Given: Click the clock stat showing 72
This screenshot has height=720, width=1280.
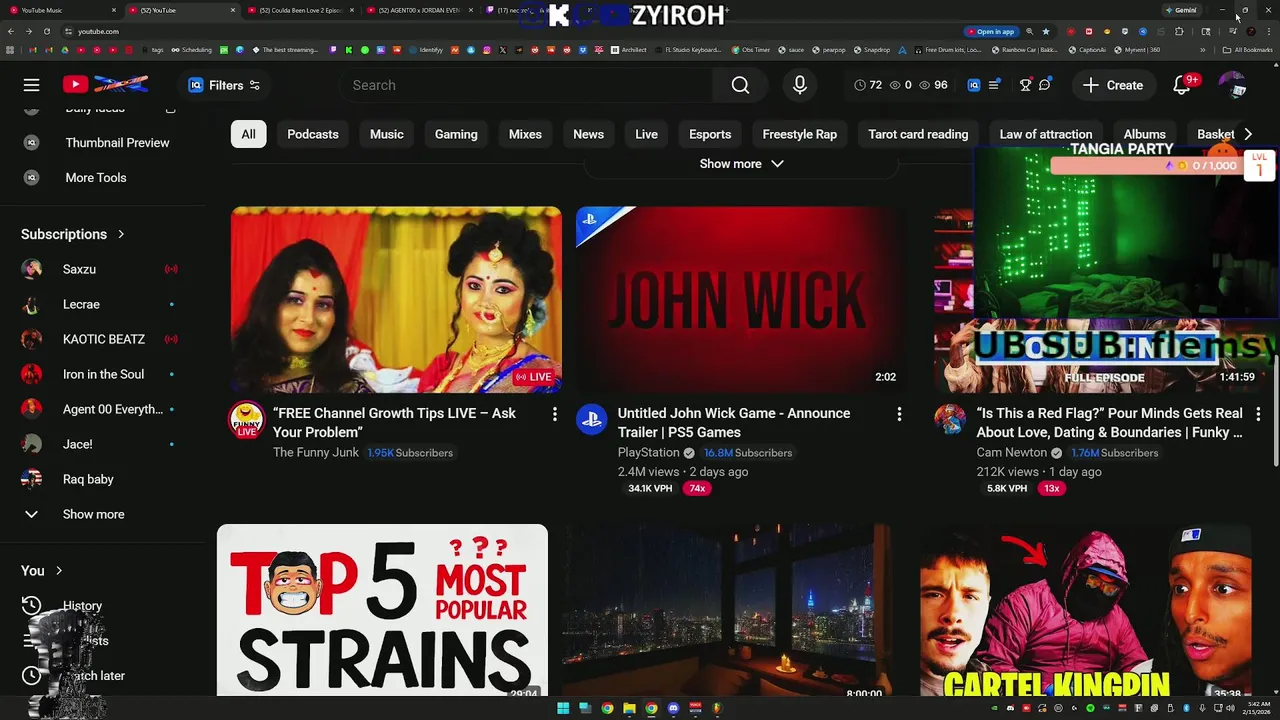Looking at the screenshot, I should click(x=868, y=85).
